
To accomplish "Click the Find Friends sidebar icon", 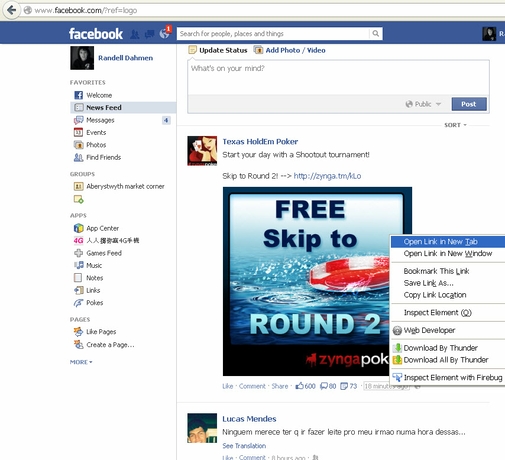I will (78, 157).
